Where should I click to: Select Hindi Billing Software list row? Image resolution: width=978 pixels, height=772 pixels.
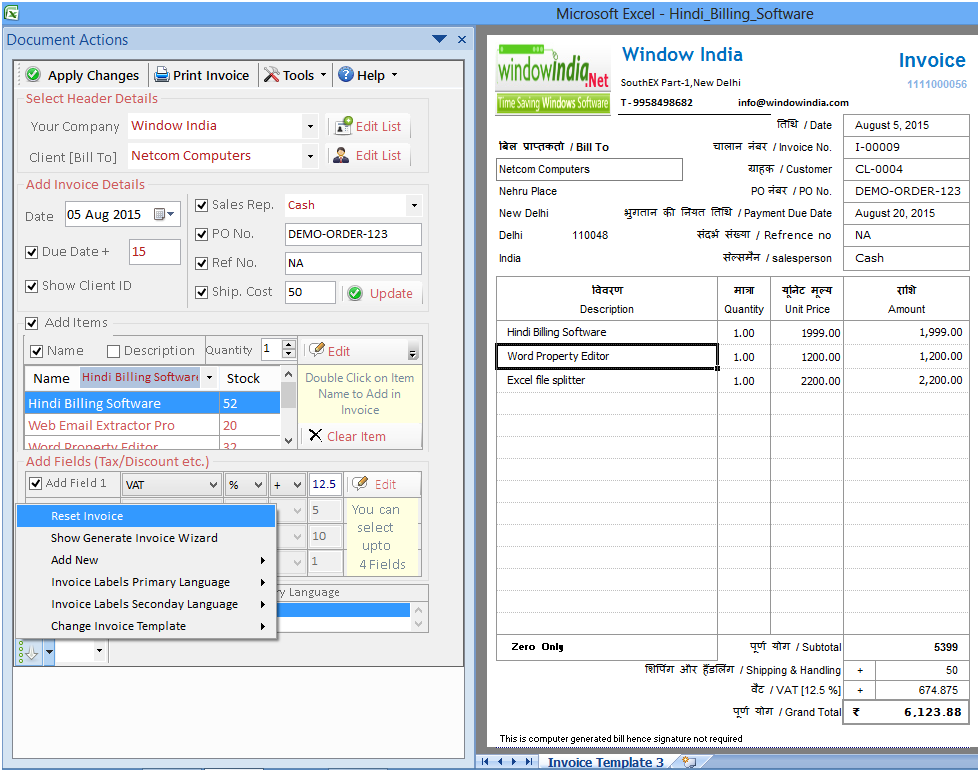(152, 403)
